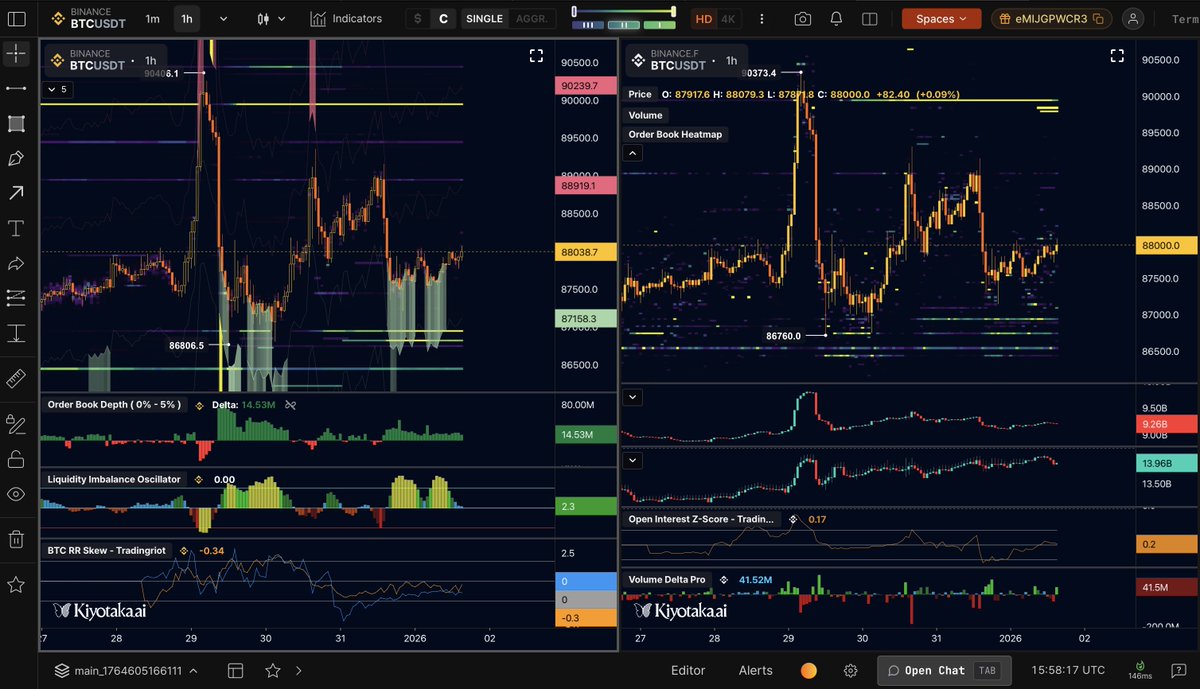Open the Spaces dropdown
Viewport: 1200px width, 689px height.
pyautogui.click(x=941, y=18)
